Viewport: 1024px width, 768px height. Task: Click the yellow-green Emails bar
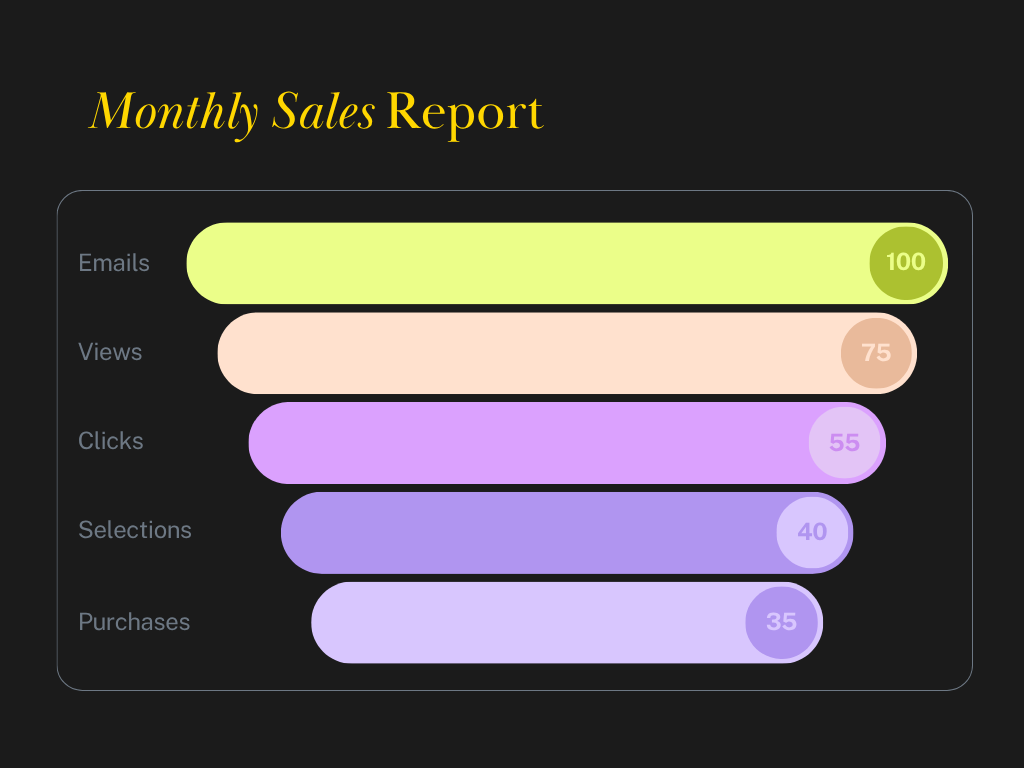[x=520, y=263]
